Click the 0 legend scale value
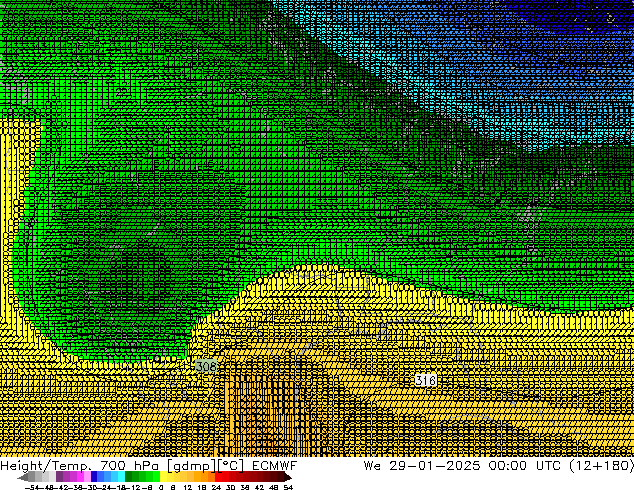 pos(161,487)
